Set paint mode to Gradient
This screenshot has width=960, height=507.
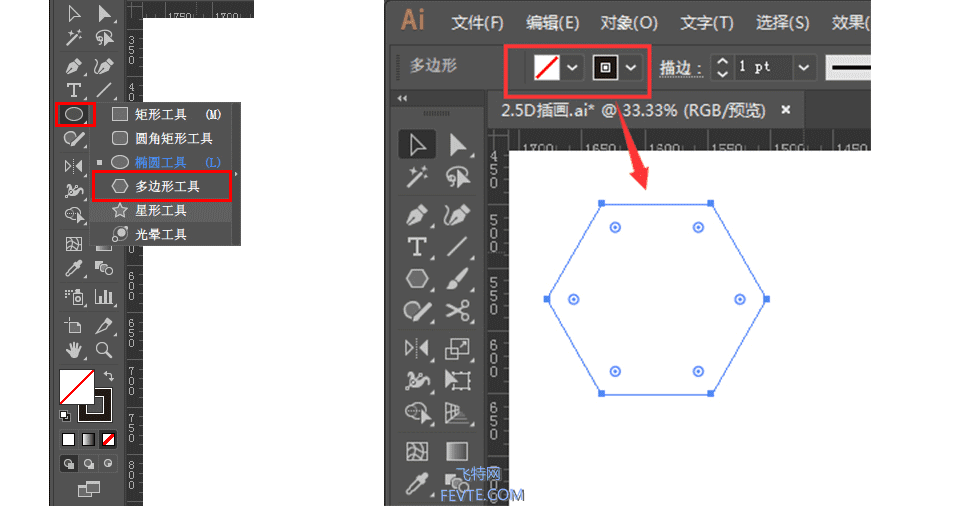point(88,440)
